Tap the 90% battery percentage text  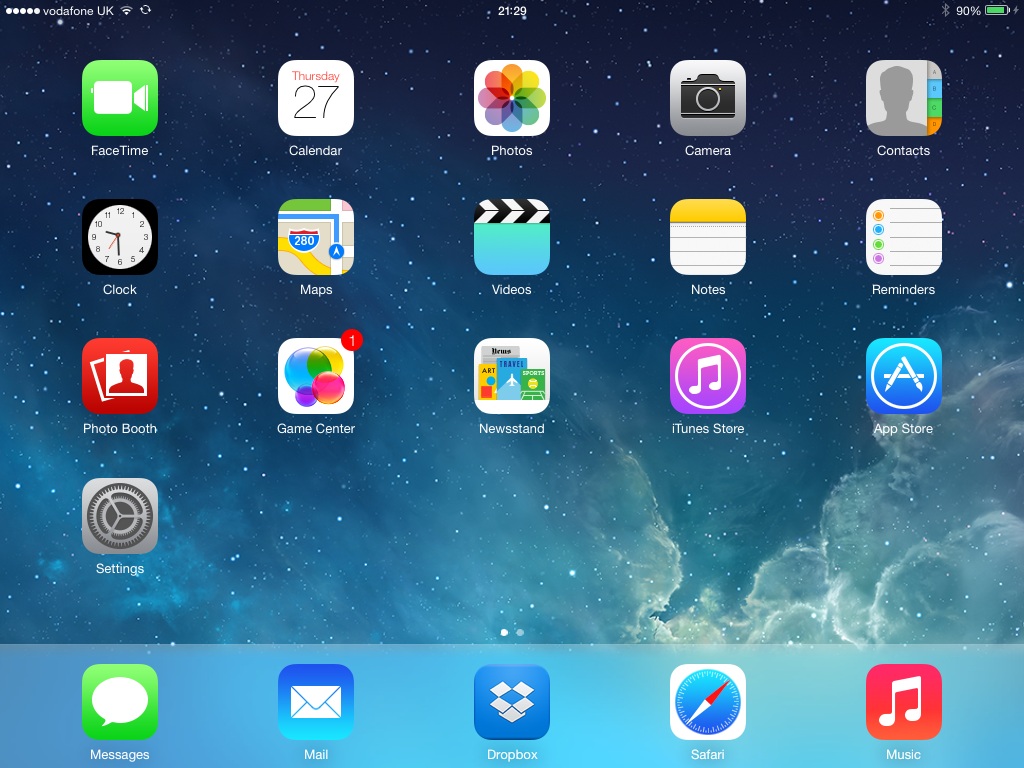tap(968, 11)
